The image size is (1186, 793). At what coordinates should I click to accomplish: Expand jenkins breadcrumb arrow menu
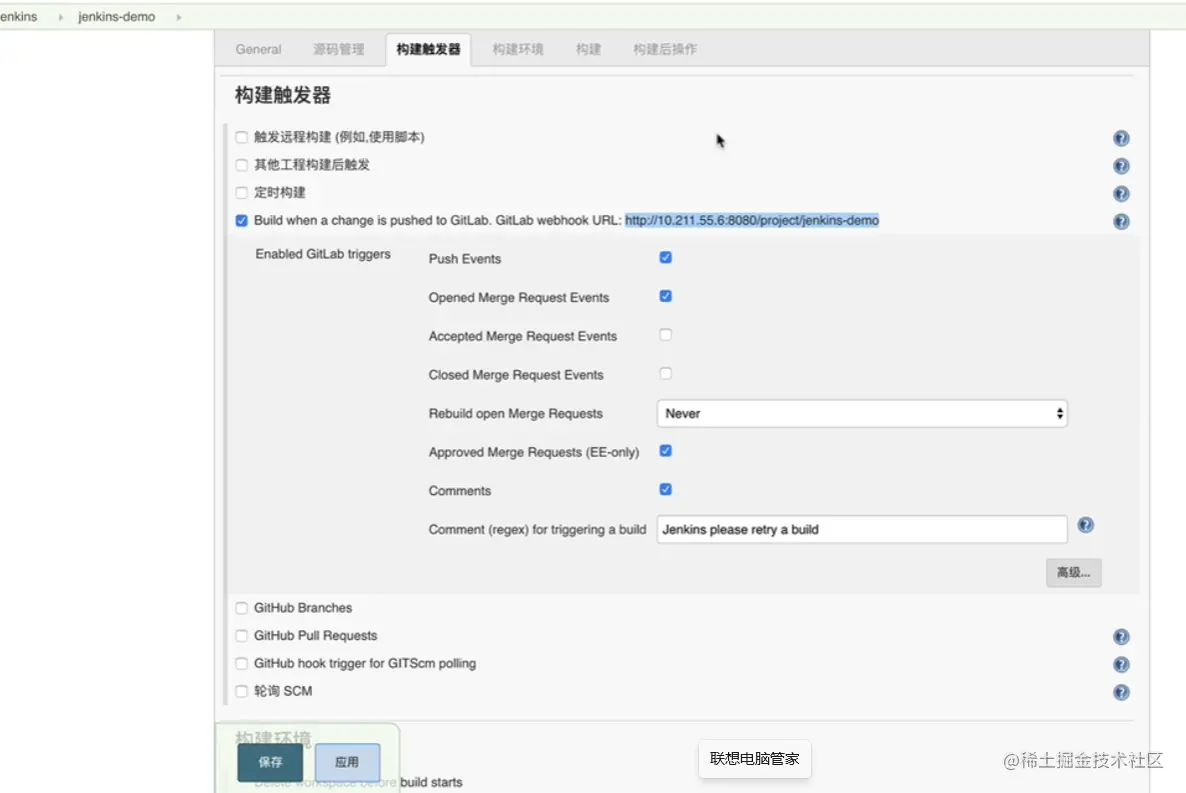(x=61, y=17)
